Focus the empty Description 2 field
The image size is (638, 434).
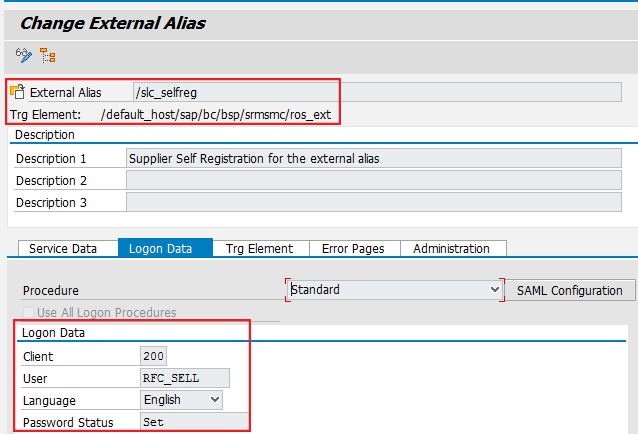373,180
